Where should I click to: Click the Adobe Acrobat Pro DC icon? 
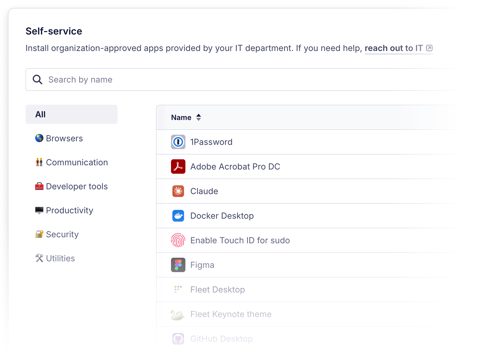(x=178, y=166)
